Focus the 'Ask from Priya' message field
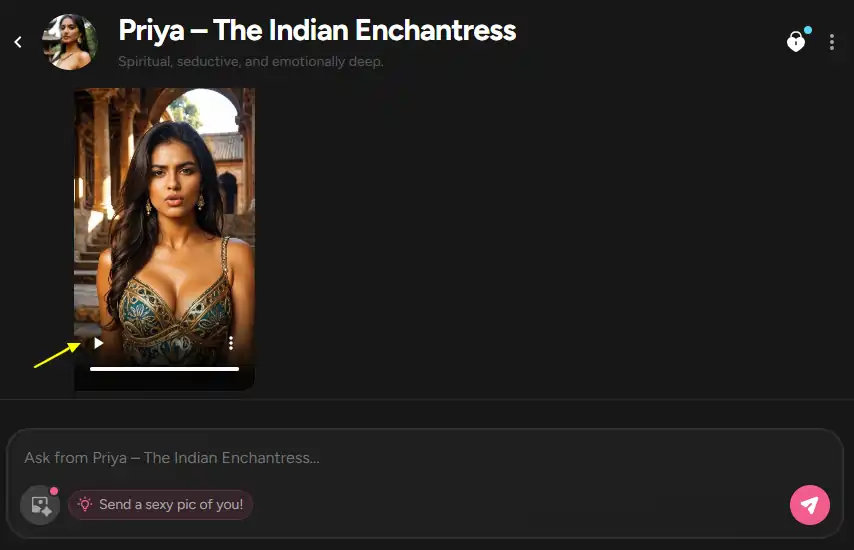854x550 pixels. tap(425, 457)
